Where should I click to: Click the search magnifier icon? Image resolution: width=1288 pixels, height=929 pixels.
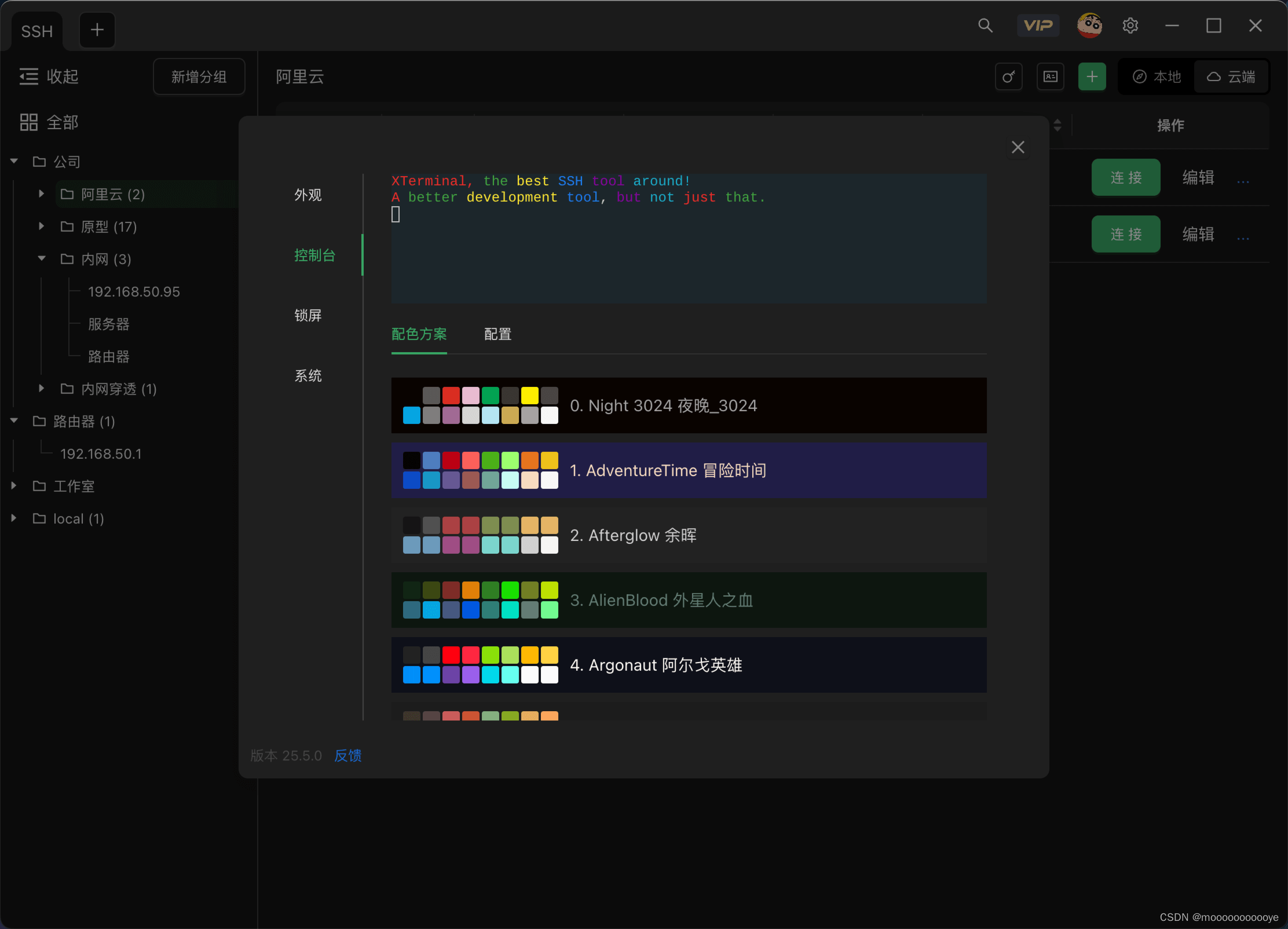pyautogui.click(x=985, y=25)
